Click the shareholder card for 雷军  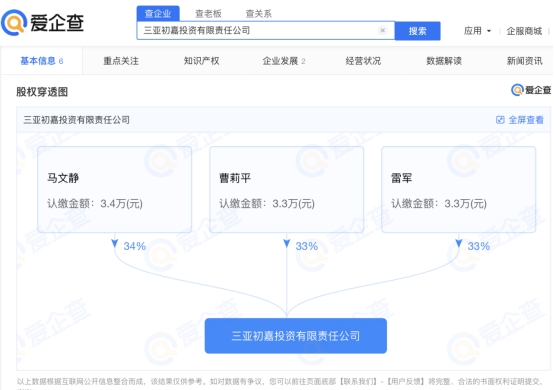459,190
